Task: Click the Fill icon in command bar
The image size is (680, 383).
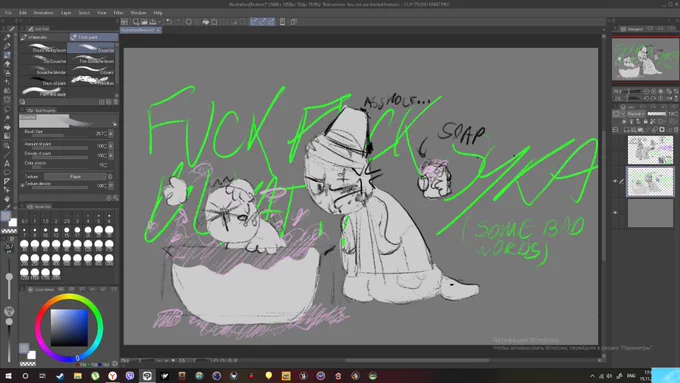Action: pos(206,22)
